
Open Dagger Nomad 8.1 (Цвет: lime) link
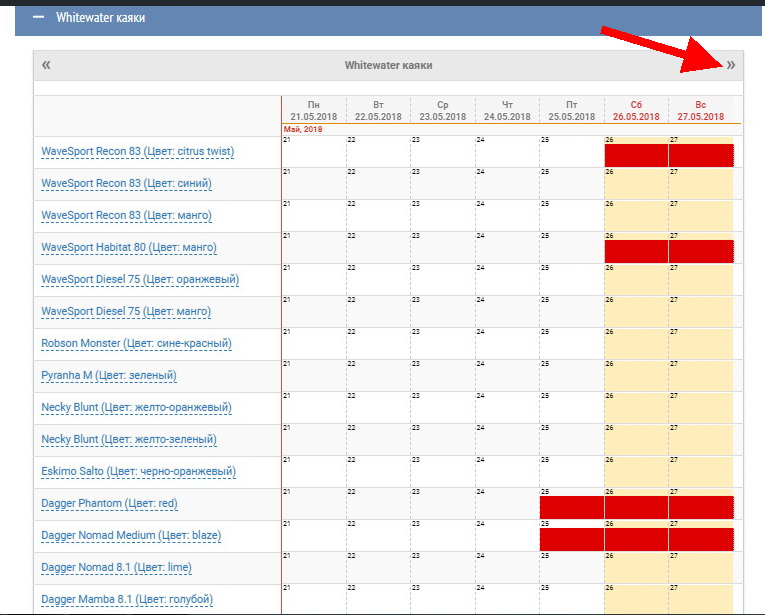[116, 567]
